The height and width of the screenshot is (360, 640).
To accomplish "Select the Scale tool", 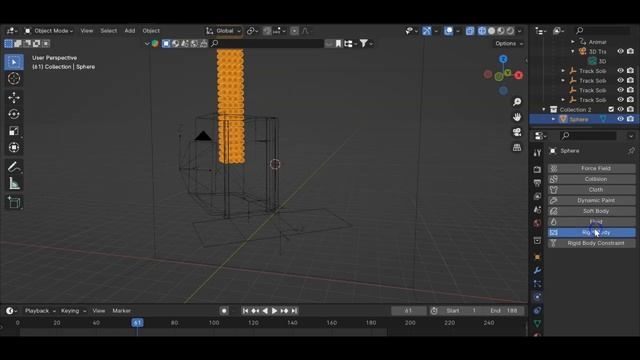I will point(14,131).
